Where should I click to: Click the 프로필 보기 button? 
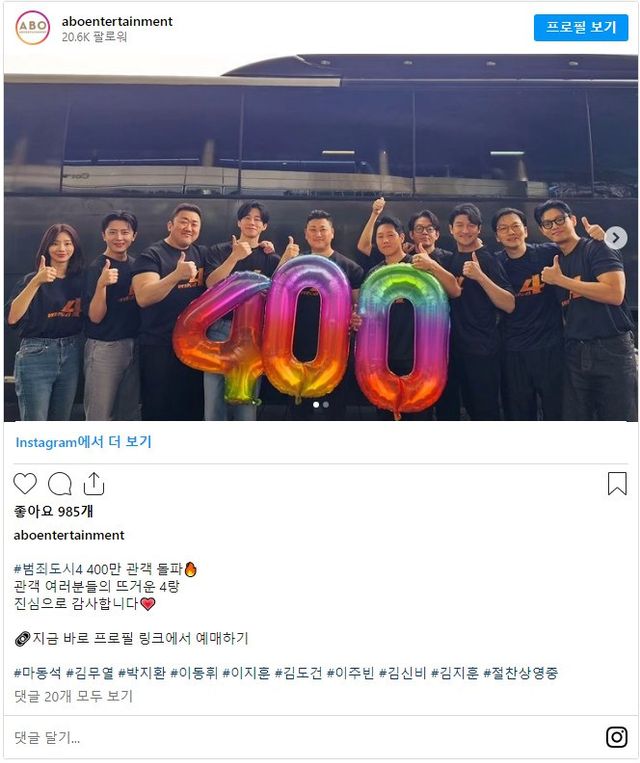(x=581, y=27)
